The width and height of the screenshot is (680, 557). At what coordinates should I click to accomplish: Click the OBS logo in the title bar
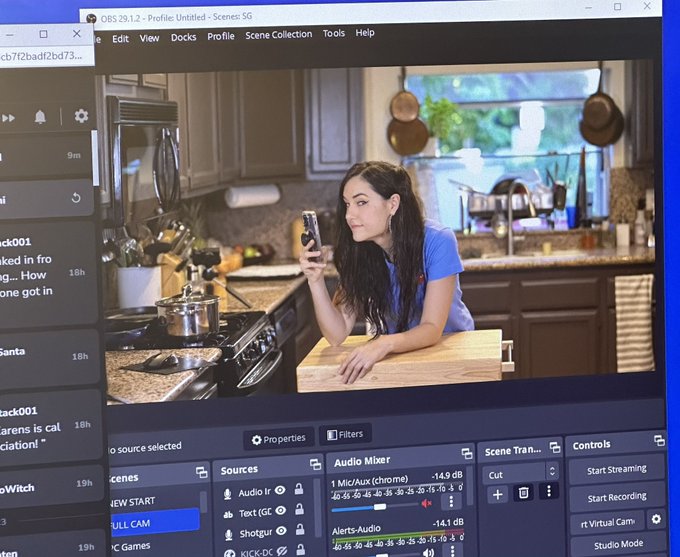coord(91,18)
